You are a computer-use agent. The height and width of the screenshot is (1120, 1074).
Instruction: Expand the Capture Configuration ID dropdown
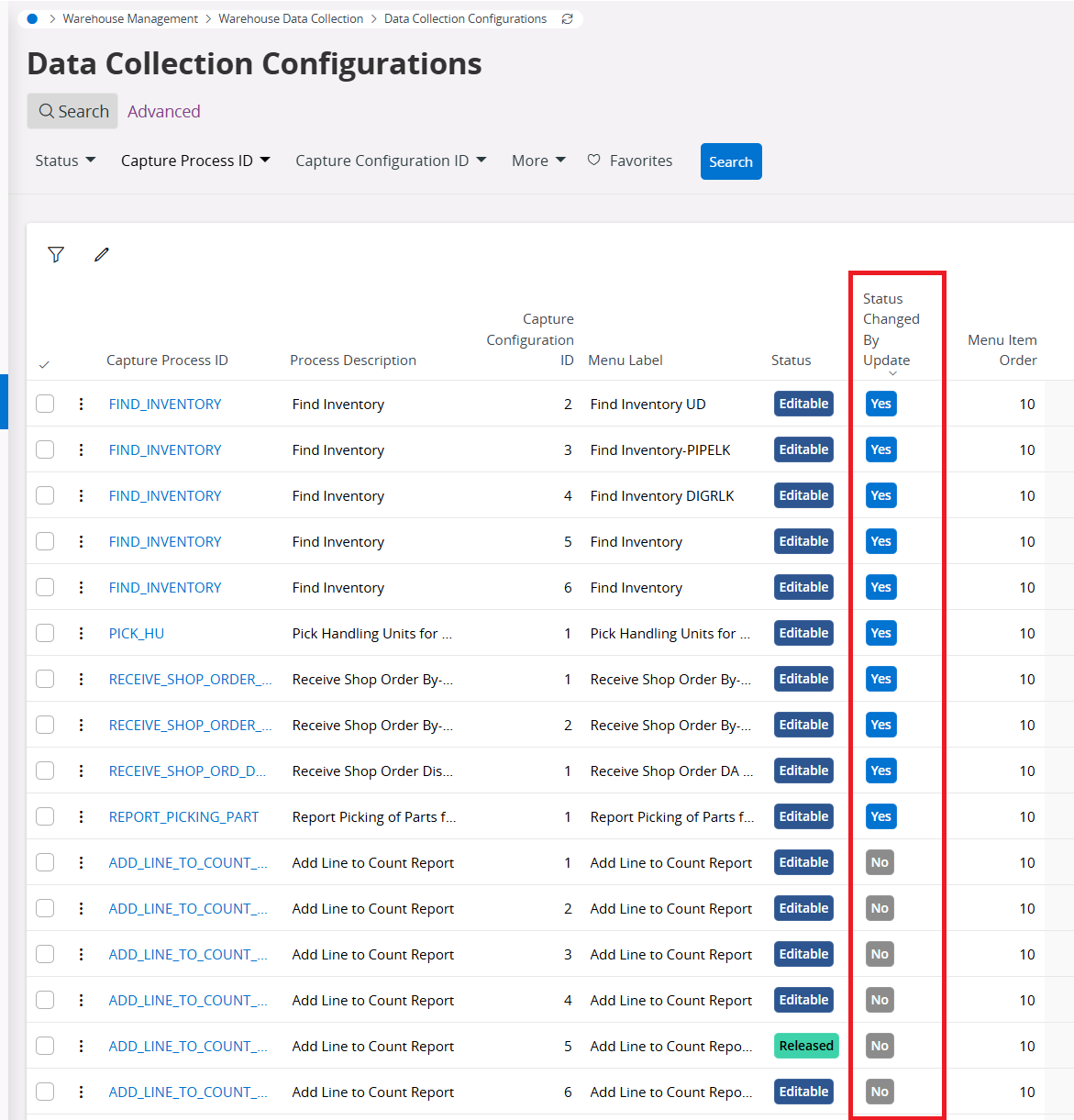coord(390,161)
